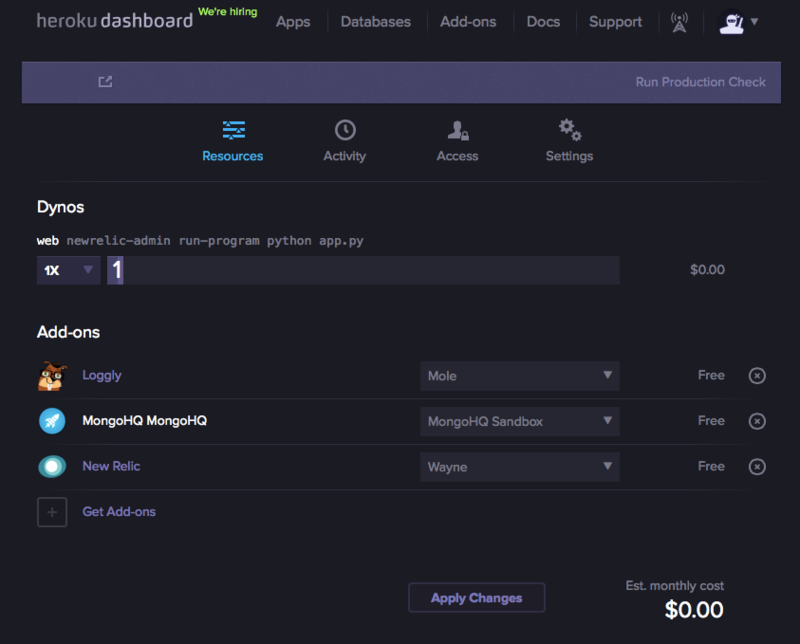Image resolution: width=800 pixels, height=644 pixels.
Task: Click the $0.00 web dyno cost
Action: pos(707,269)
